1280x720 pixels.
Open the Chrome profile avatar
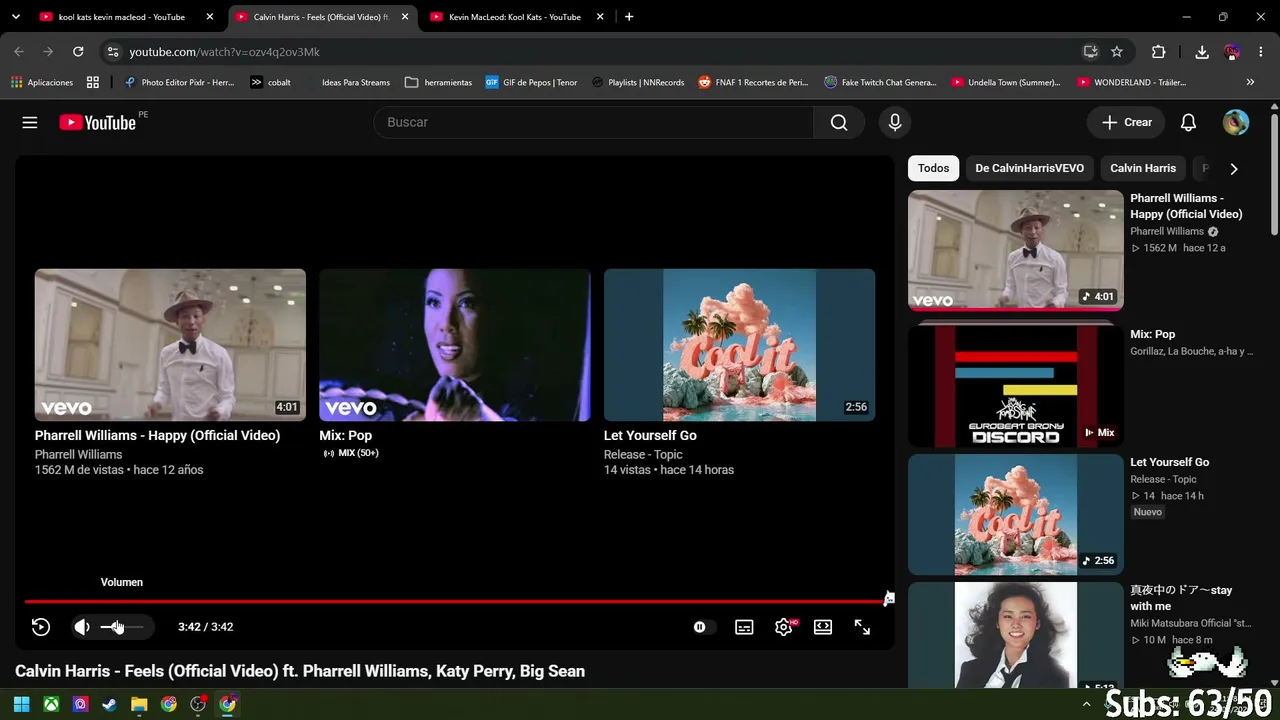[x=1232, y=52]
